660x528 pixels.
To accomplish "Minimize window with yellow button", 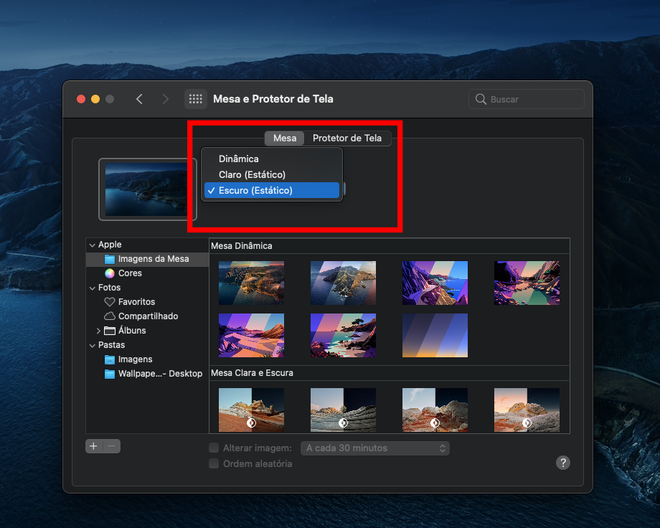I will tap(96, 99).
